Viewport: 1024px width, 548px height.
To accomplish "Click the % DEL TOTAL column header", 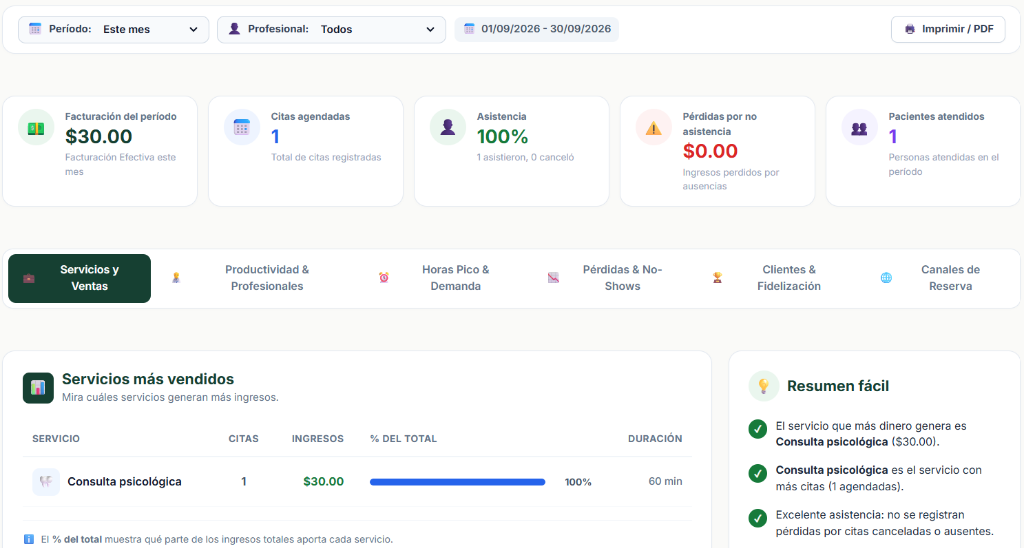I will 404,439.
